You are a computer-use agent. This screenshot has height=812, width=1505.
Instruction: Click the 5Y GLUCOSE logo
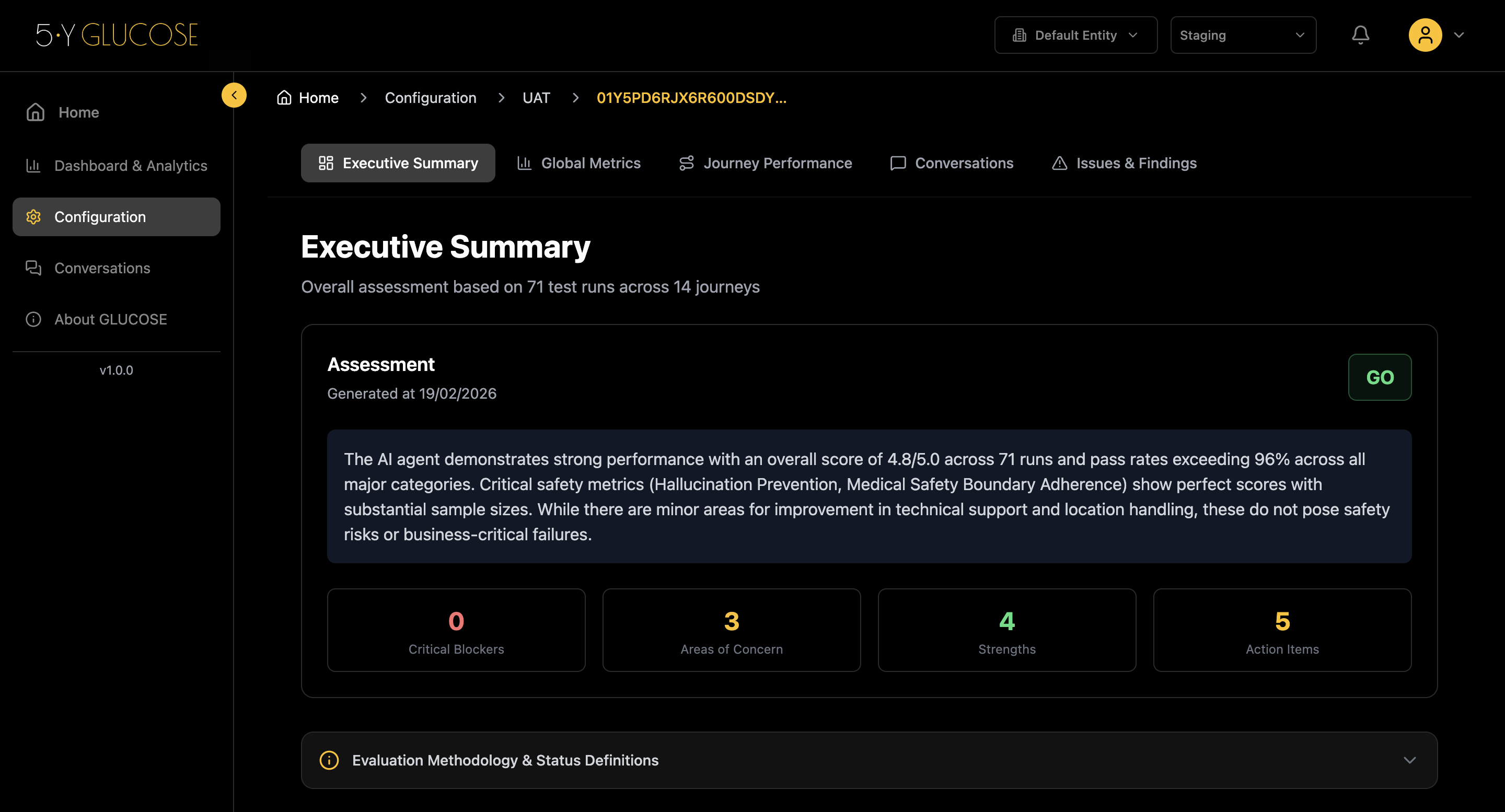click(117, 35)
